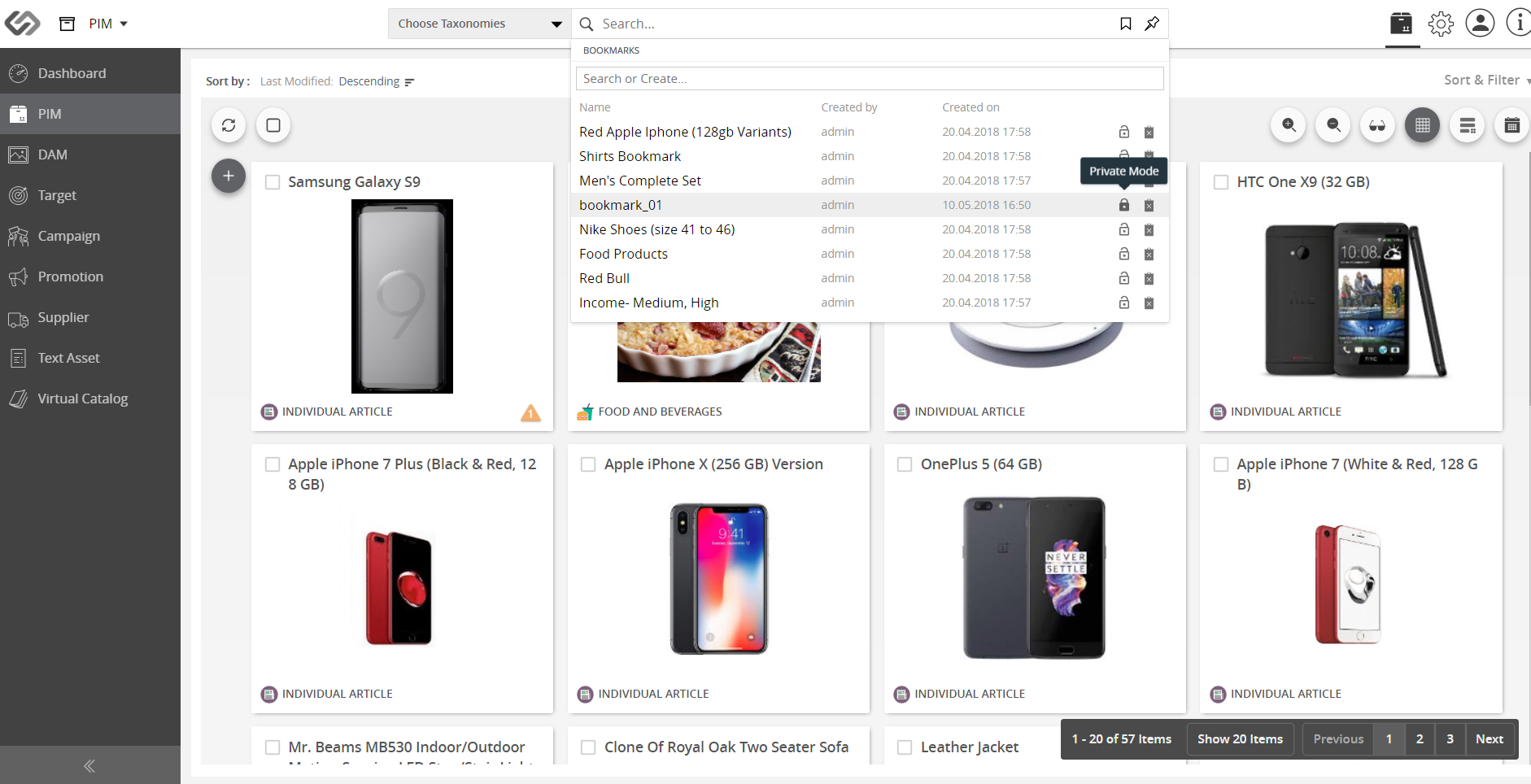Open the user profile icon
Screen dimensions: 1531x784
[1480, 23]
